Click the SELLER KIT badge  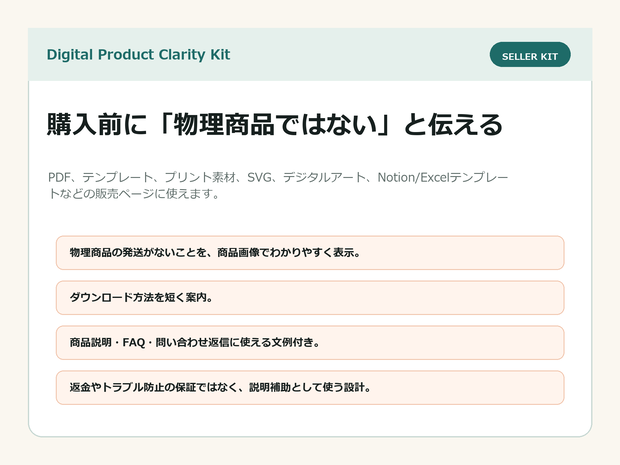tap(530, 55)
